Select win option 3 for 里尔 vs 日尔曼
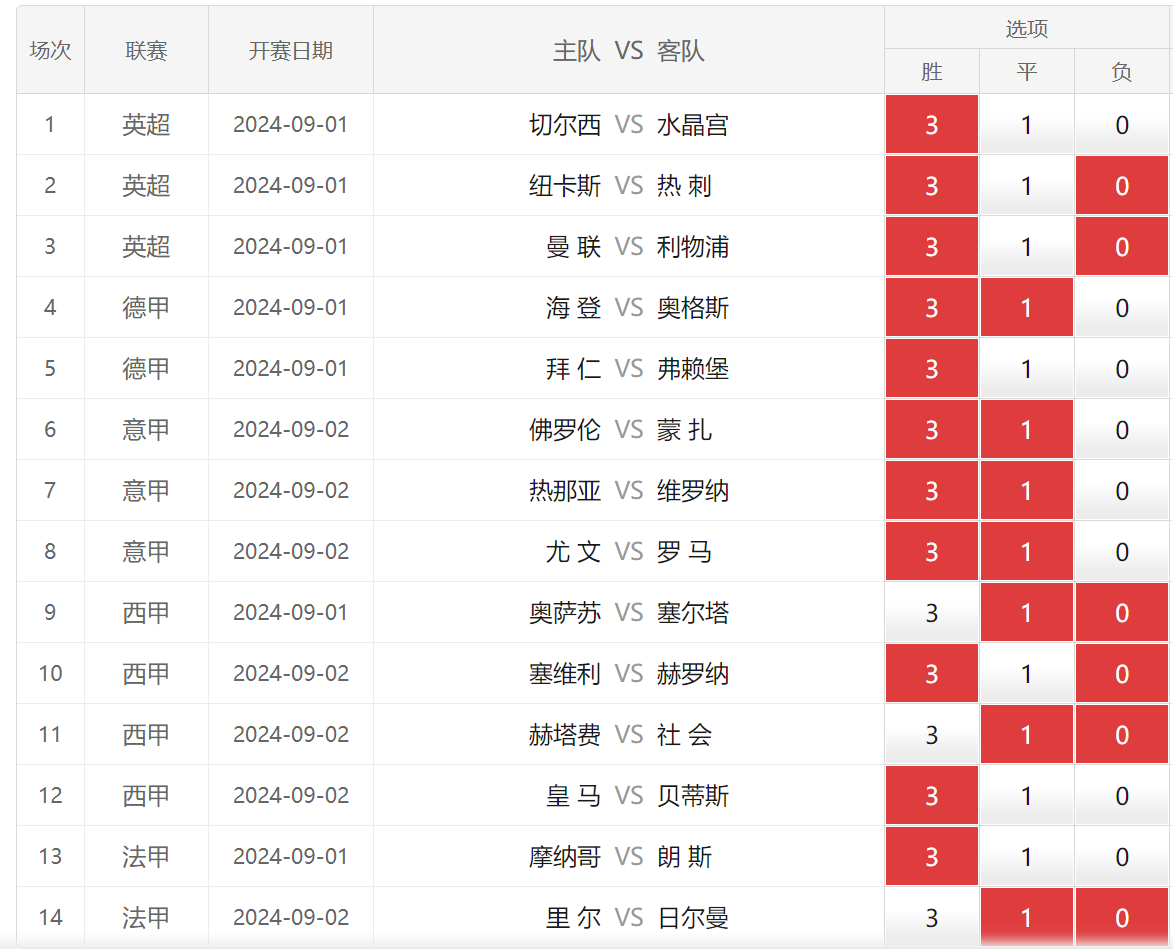Image resolution: width=1173 pixels, height=949 pixels. point(931,917)
